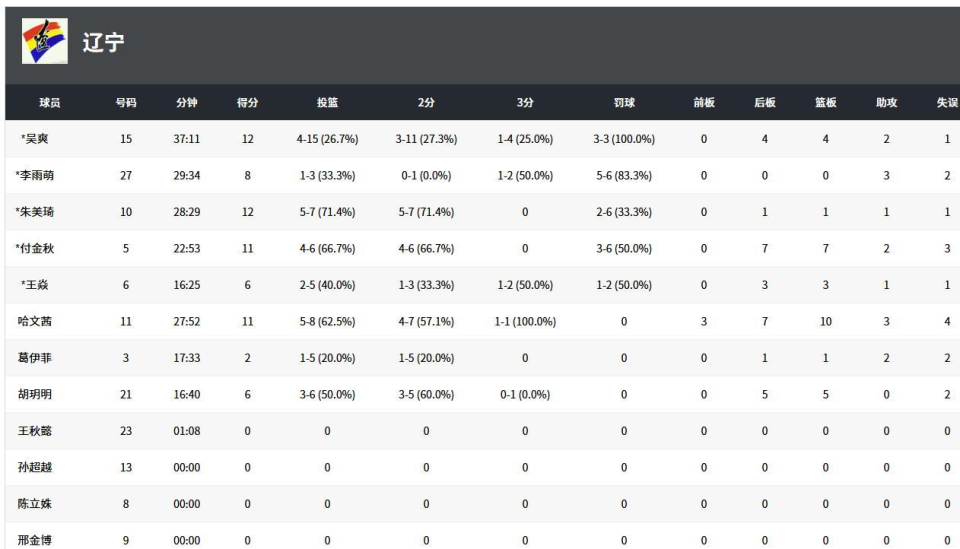The height and width of the screenshot is (549, 960).
Task: Click the 助攻 column header
Action: pos(886,102)
